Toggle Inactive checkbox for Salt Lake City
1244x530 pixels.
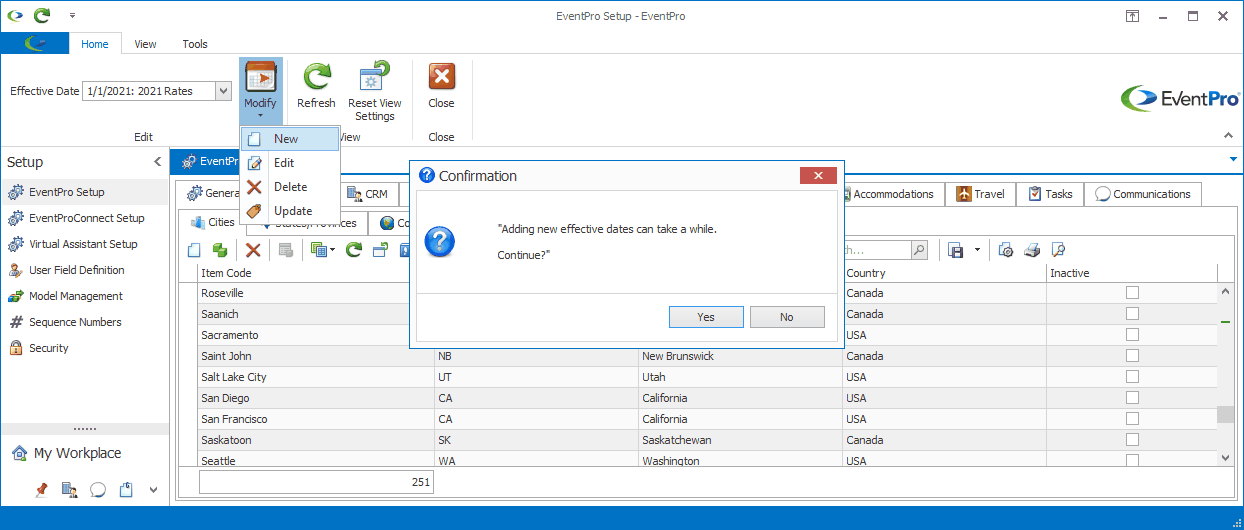pyautogui.click(x=1132, y=377)
